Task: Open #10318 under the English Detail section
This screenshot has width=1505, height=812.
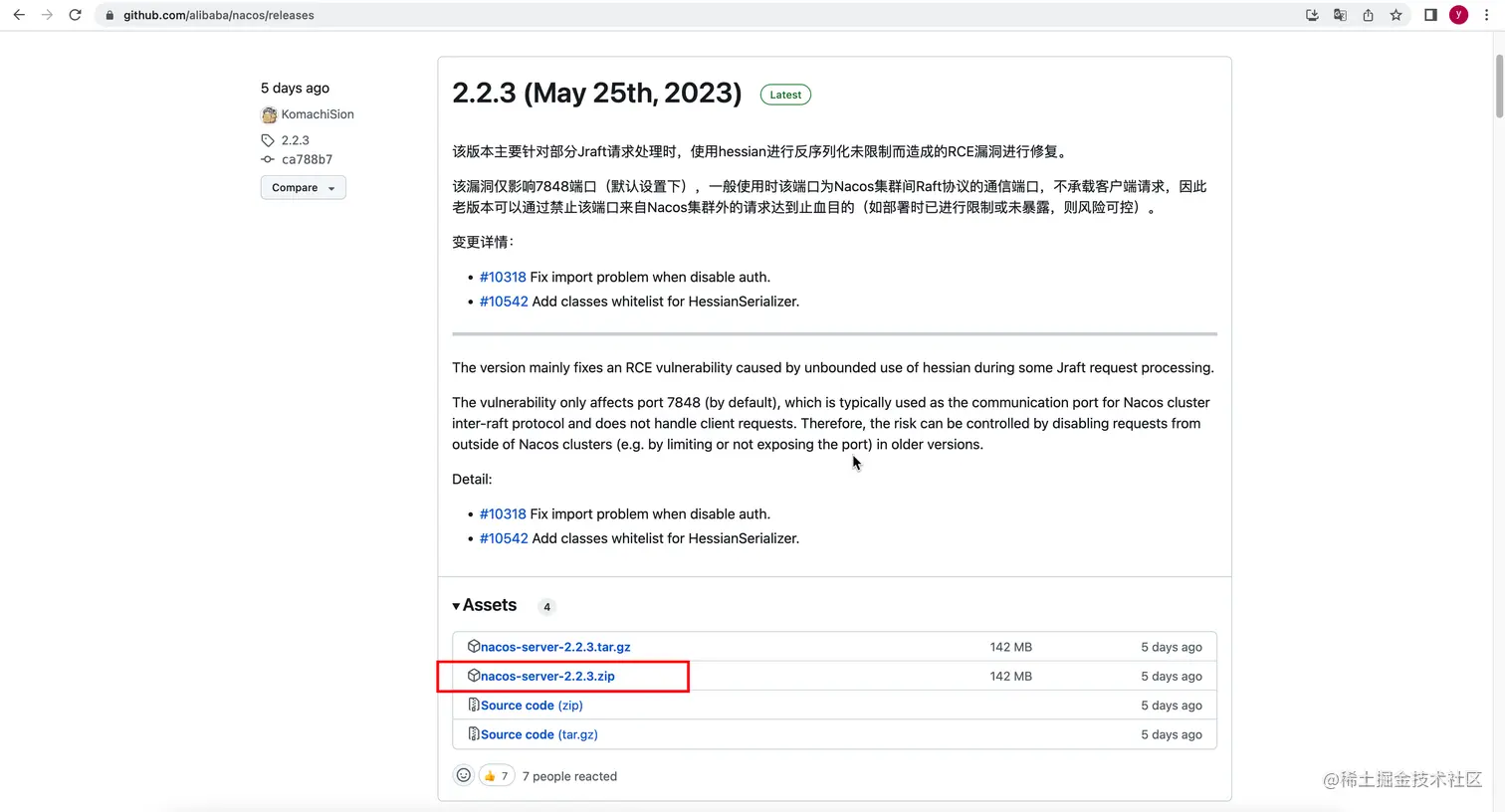Action: 503,513
